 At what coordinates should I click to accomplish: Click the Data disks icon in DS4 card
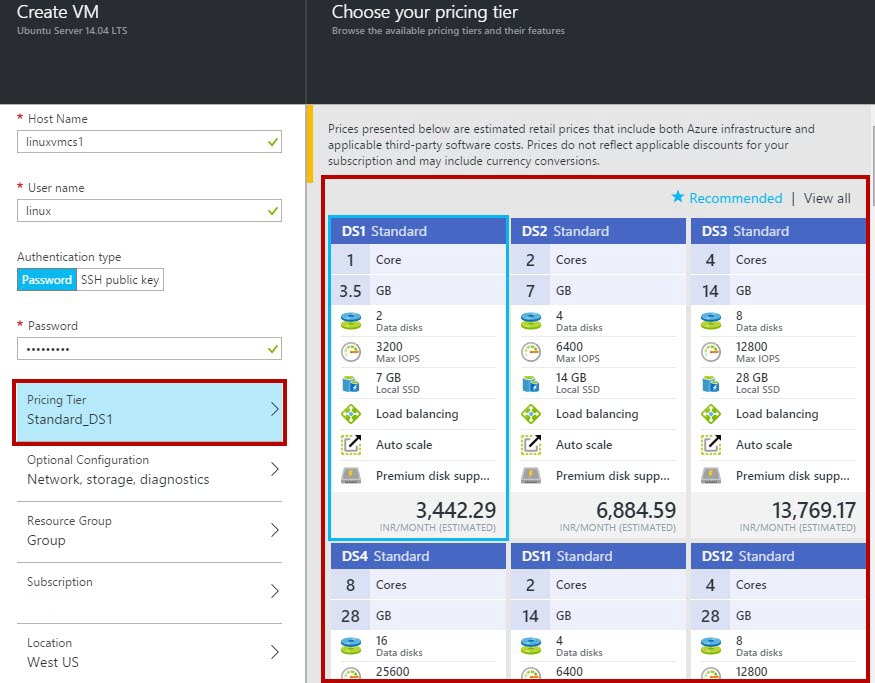[x=351, y=646]
